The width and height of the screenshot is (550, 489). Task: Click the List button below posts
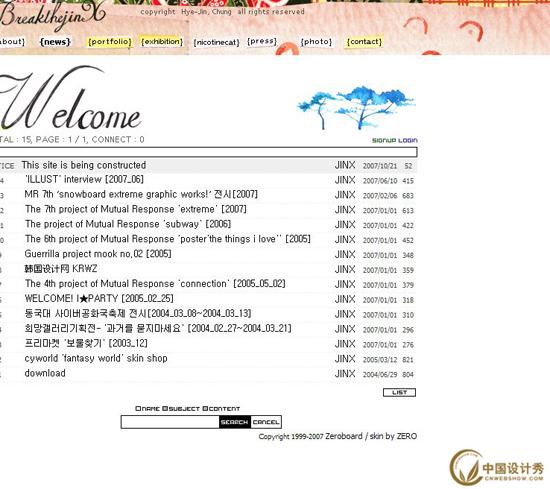click(x=399, y=393)
